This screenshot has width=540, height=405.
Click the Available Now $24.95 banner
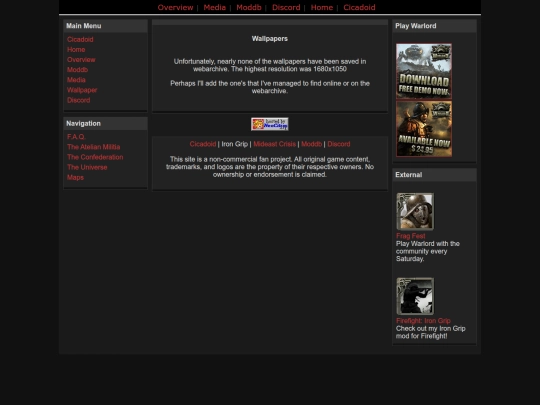(424, 129)
